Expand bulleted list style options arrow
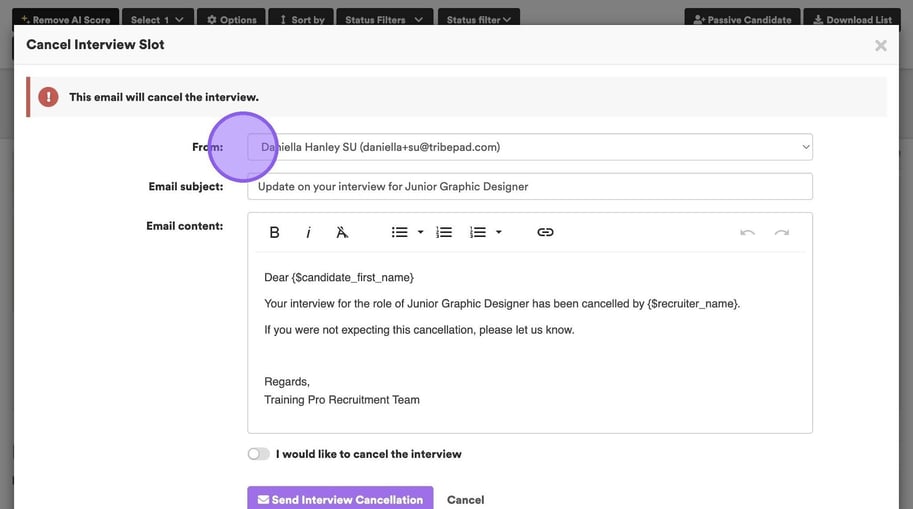This screenshot has height=509, width=913. [x=420, y=232]
